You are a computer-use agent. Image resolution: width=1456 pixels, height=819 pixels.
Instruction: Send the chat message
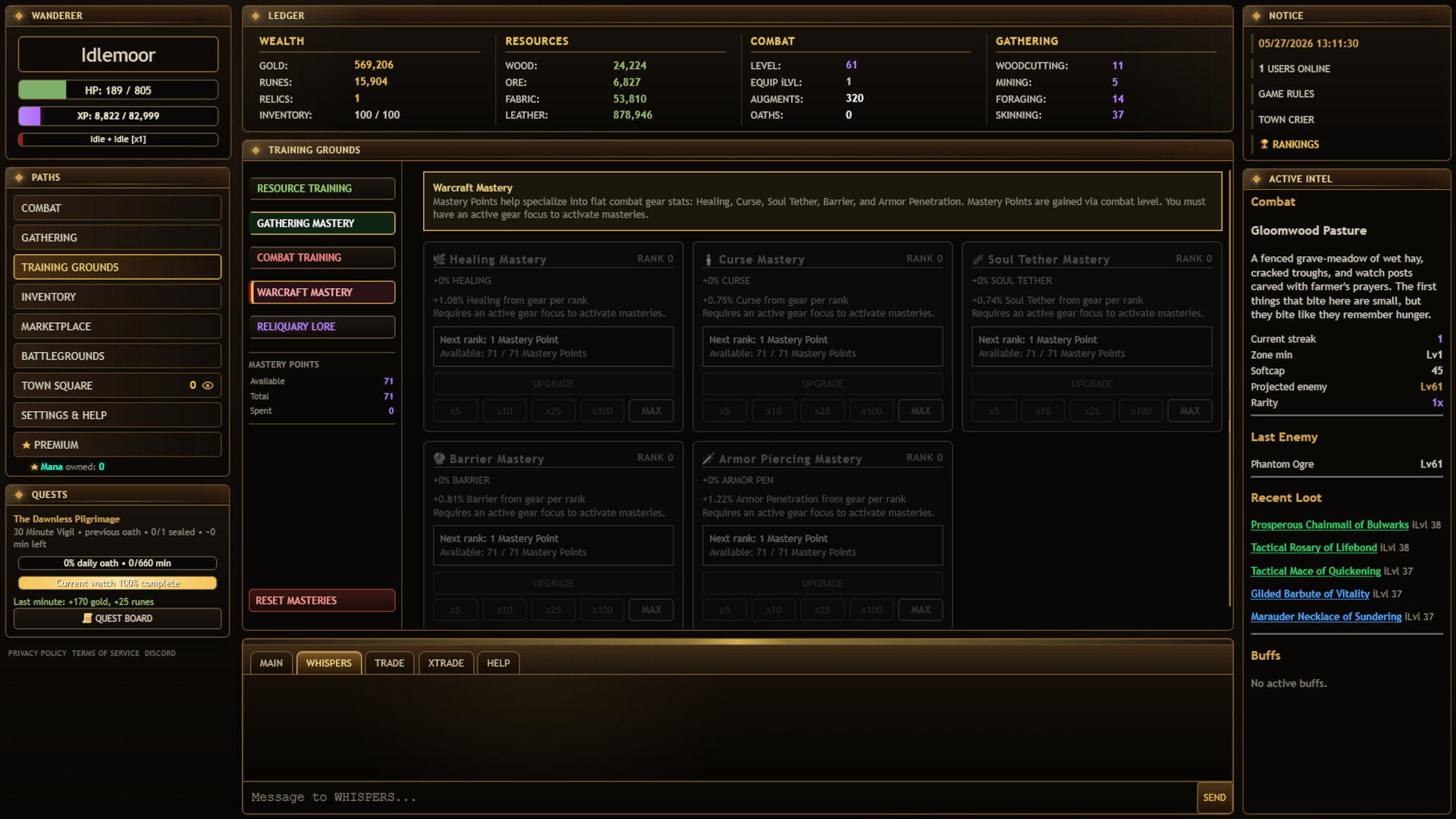[1214, 798]
